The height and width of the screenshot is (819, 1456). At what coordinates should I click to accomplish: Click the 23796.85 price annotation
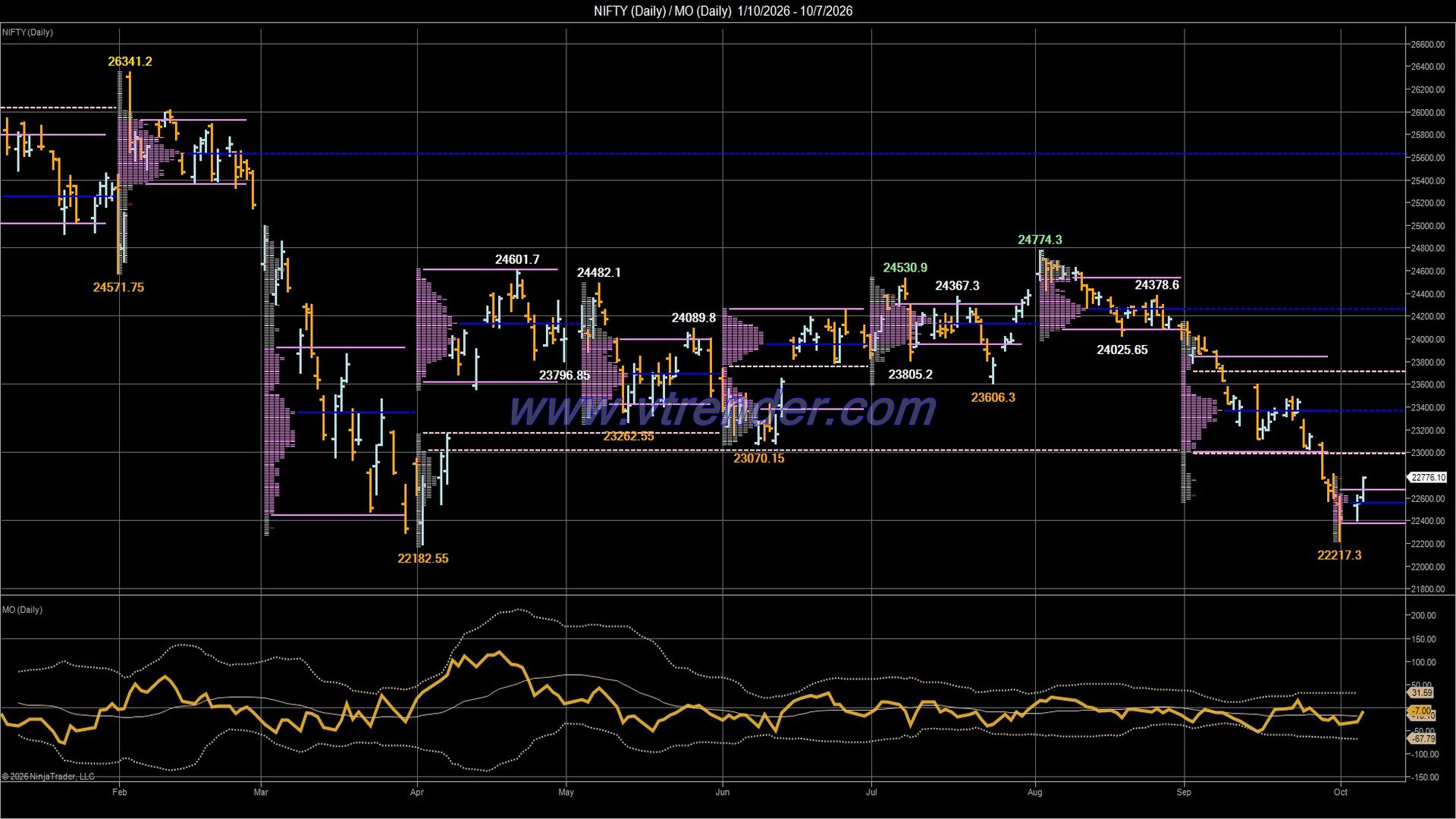click(x=564, y=375)
